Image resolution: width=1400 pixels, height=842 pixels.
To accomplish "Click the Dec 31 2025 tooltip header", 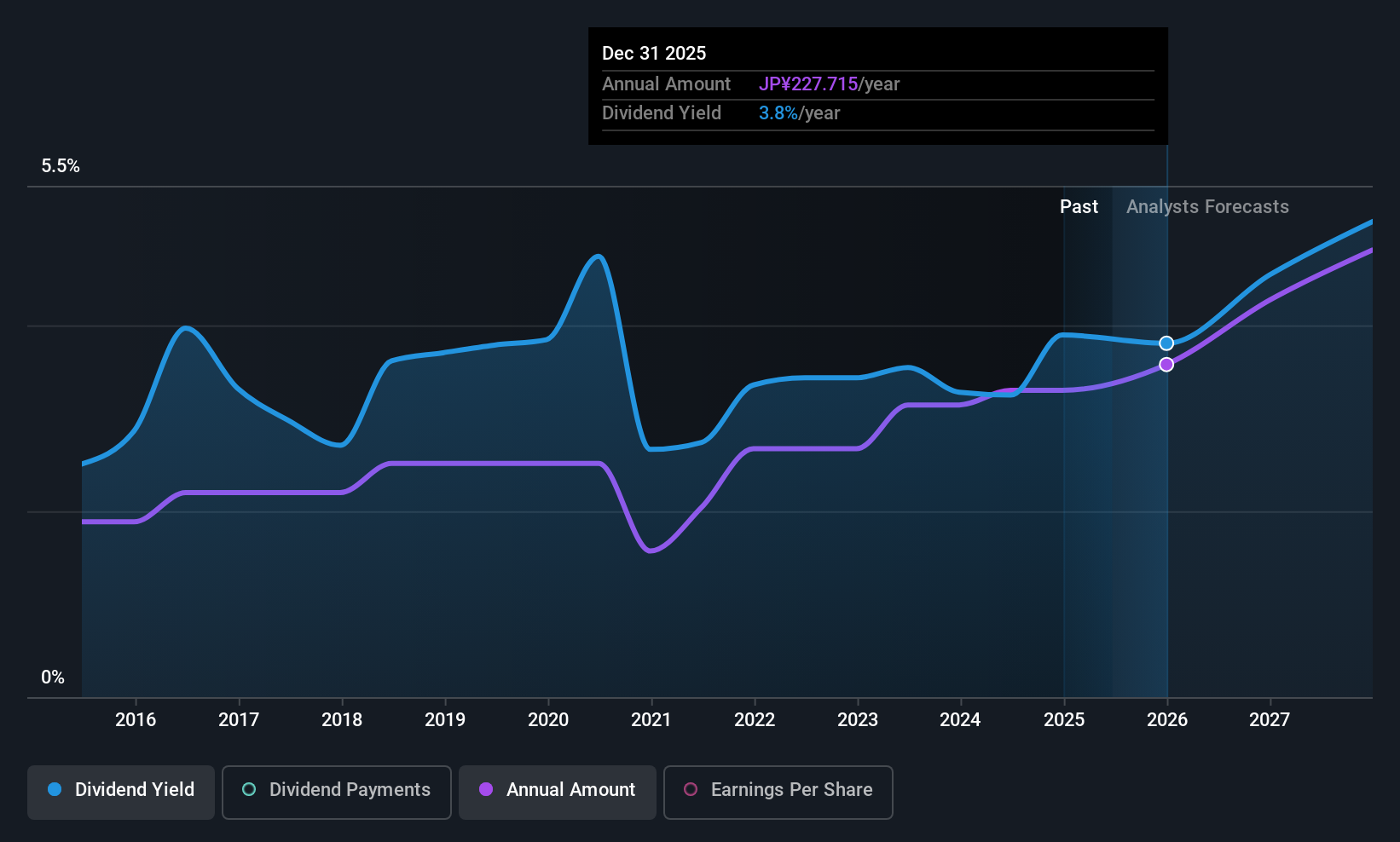I will tap(654, 54).
